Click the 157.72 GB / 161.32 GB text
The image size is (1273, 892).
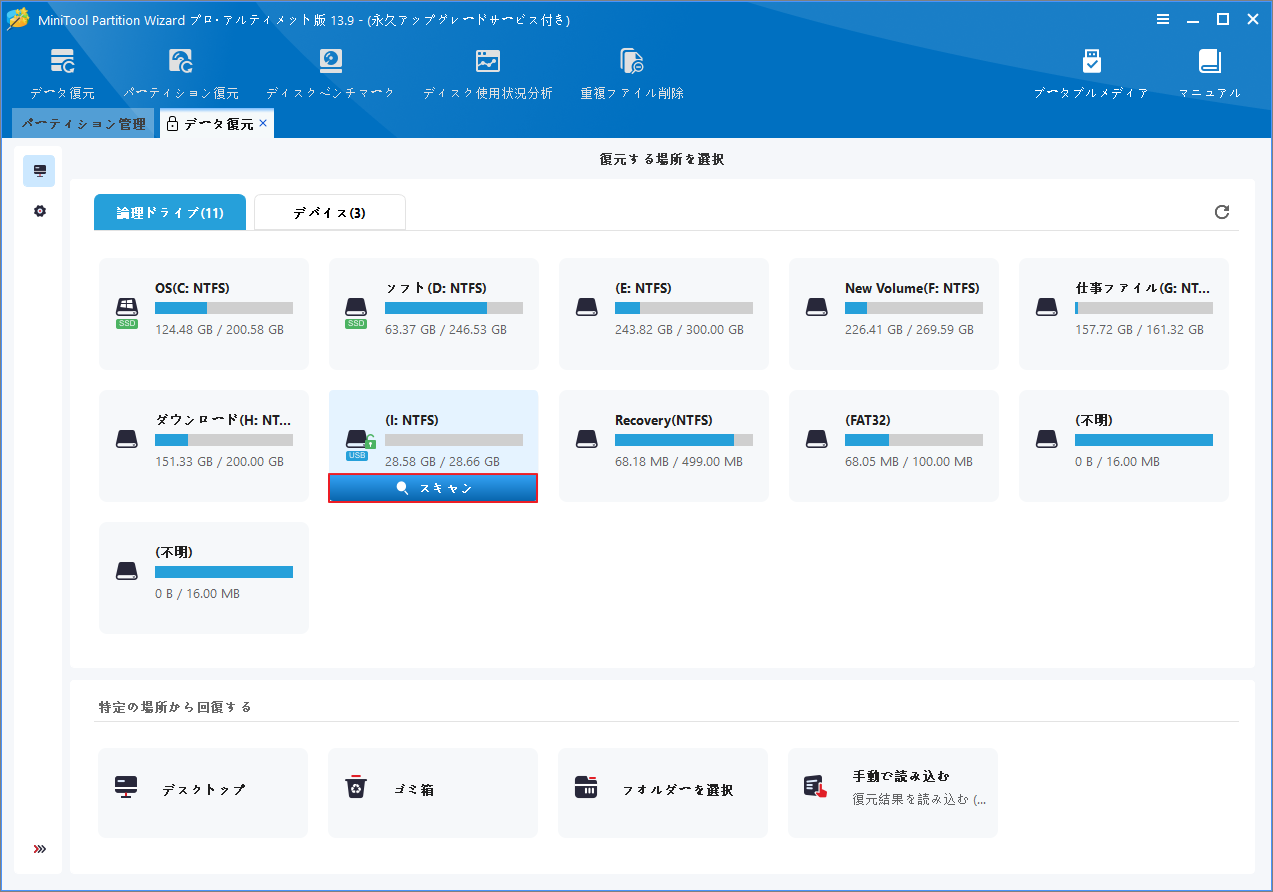pyautogui.click(x=1139, y=330)
